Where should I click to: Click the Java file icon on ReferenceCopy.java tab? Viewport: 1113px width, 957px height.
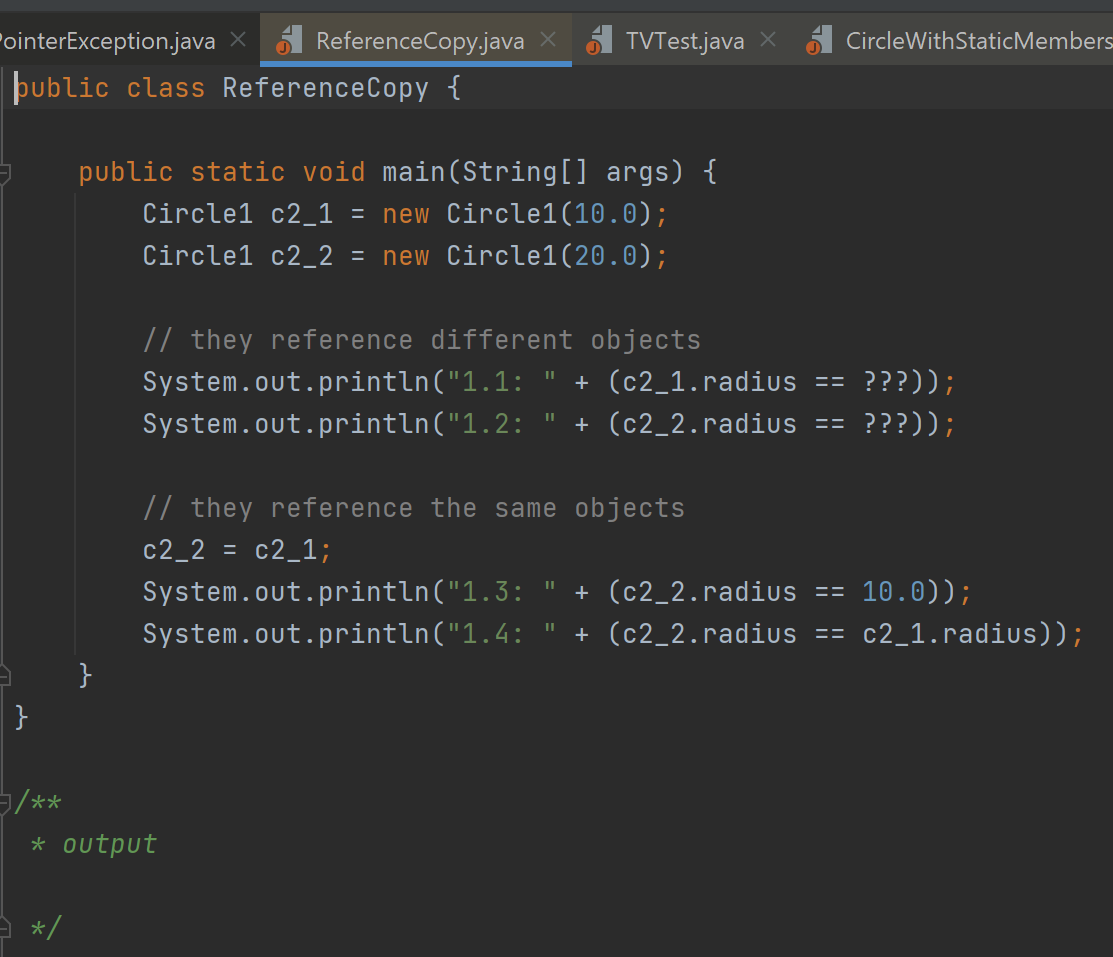coord(287,40)
